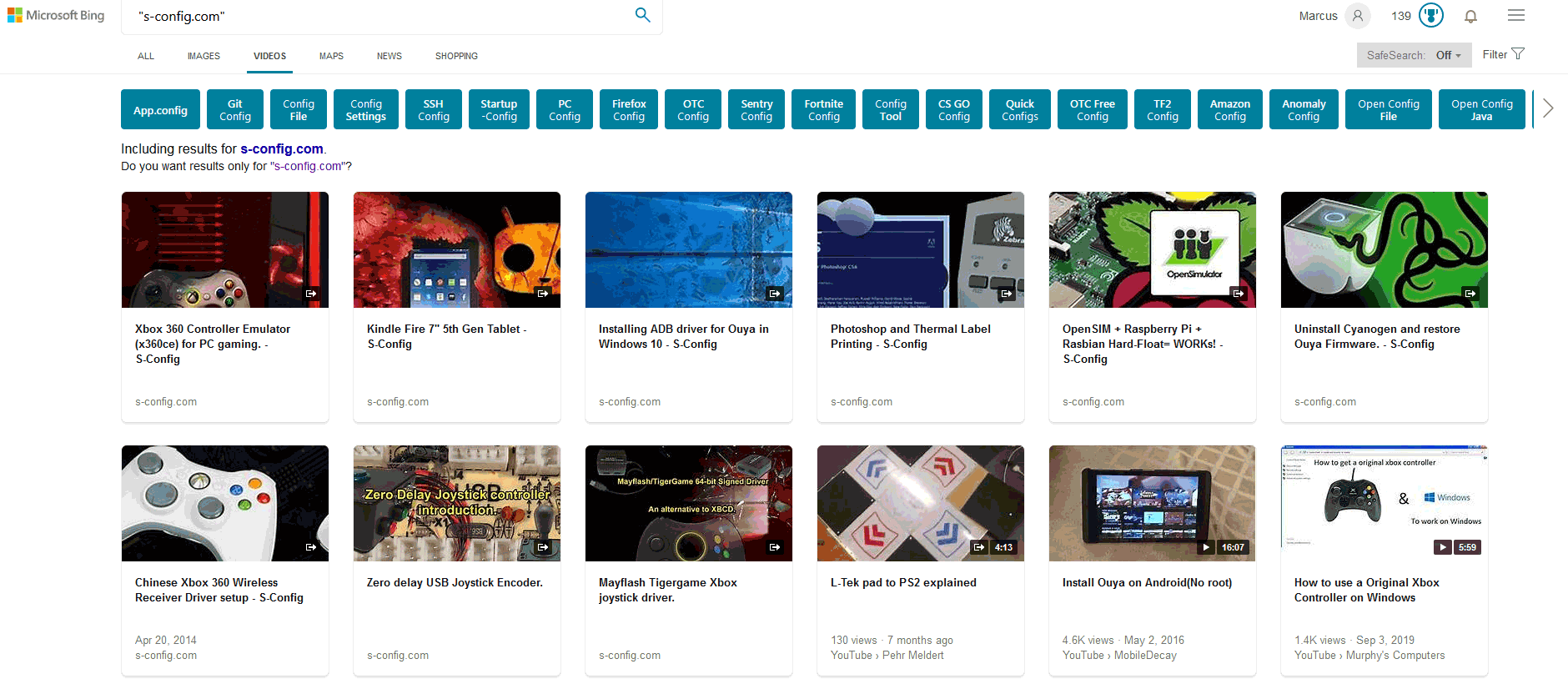Click the Startup -Config suggestion chip
Image resolution: width=1568 pixels, height=679 pixels.
click(499, 109)
